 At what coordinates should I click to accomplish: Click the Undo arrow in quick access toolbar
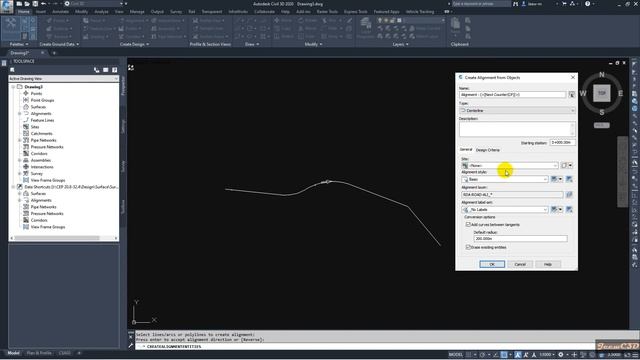pyautogui.click(x=43, y=4)
